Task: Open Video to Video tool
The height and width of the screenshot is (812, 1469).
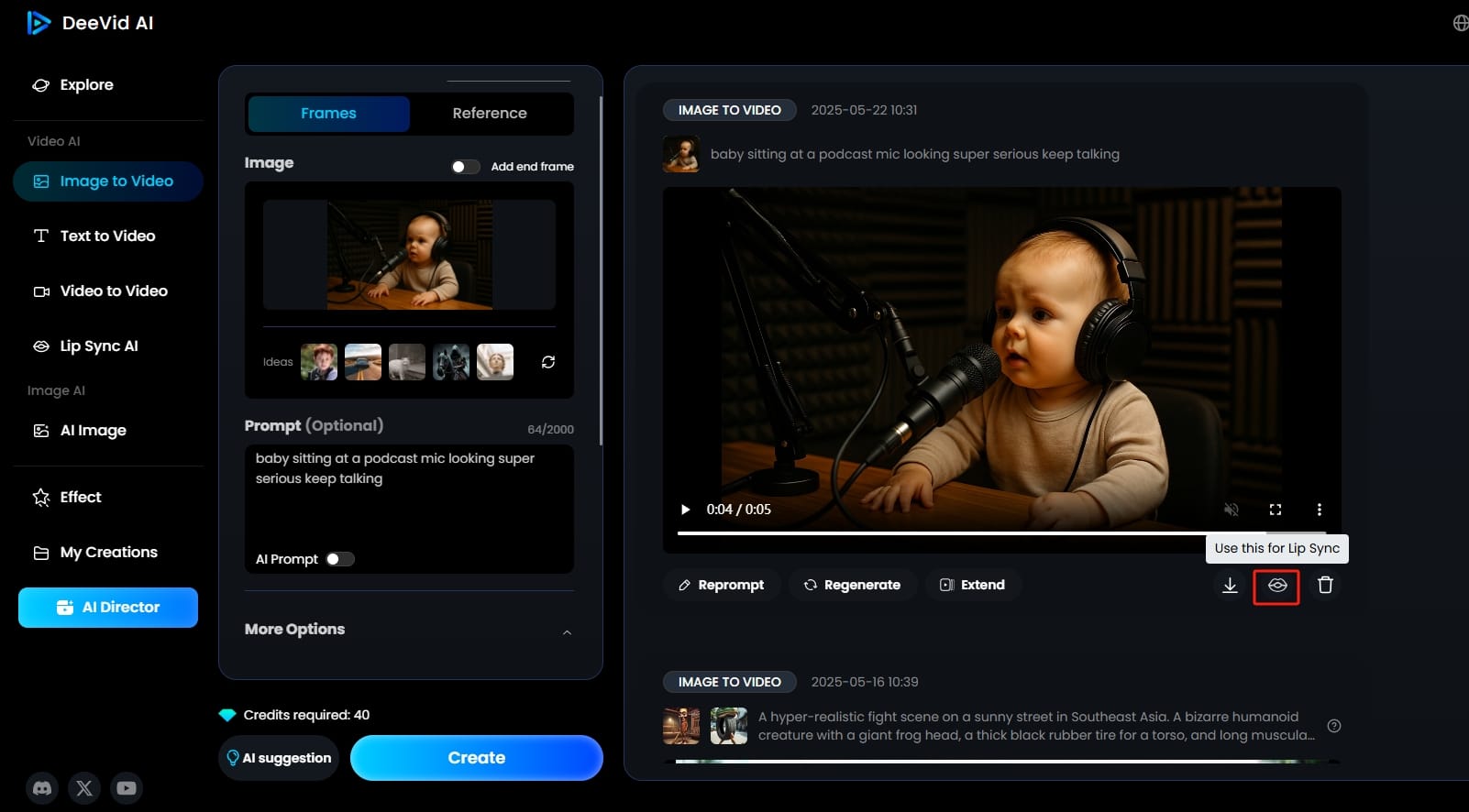Action: (x=101, y=291)
